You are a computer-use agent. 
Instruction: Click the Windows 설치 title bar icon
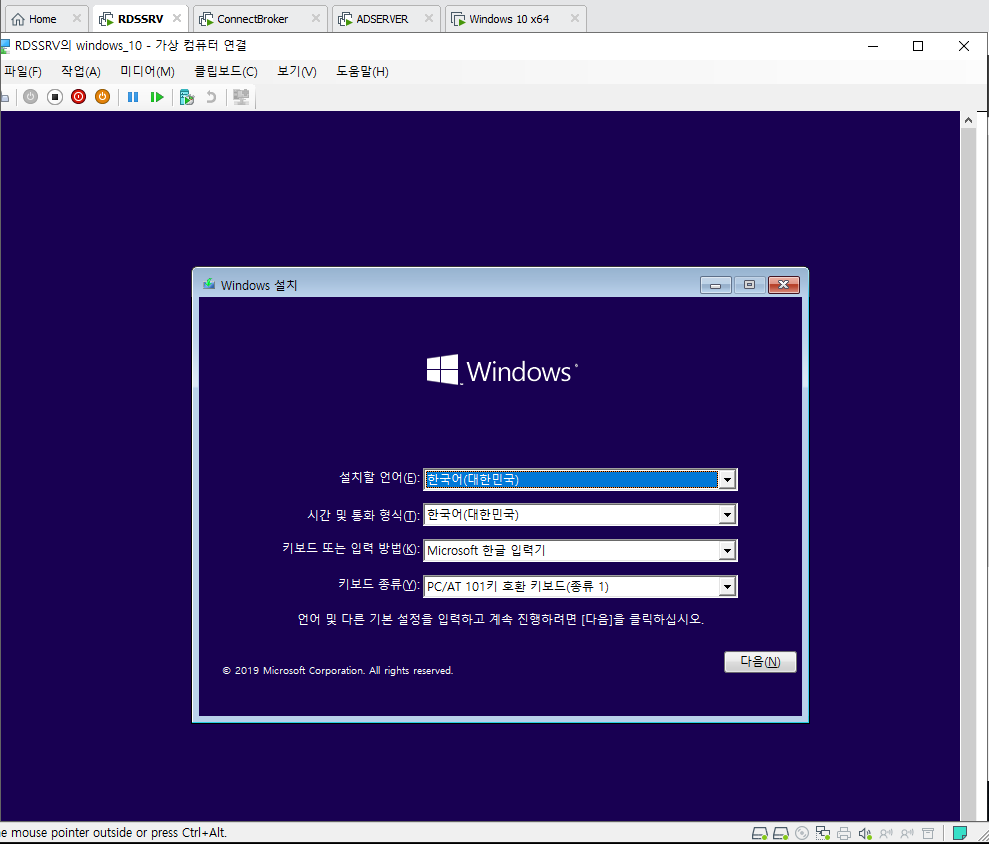point(209,284)
